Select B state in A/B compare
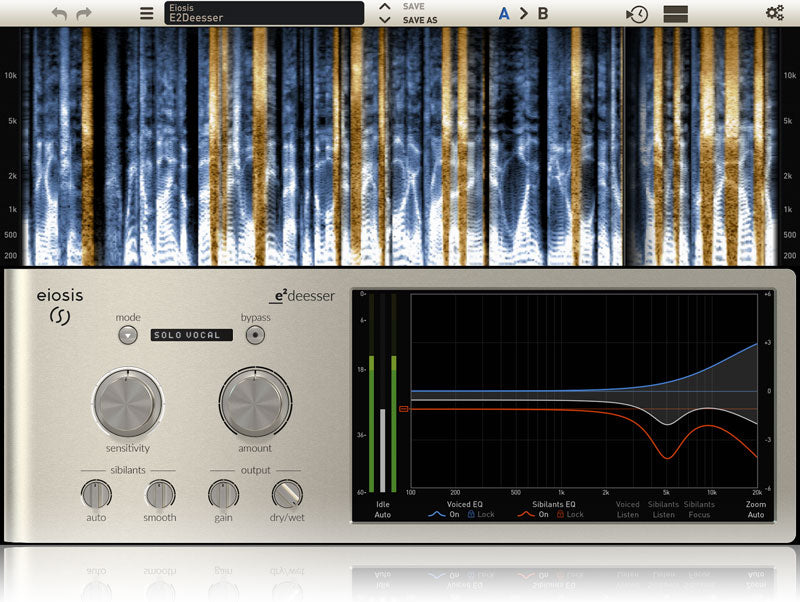 [x=543, y=14]
